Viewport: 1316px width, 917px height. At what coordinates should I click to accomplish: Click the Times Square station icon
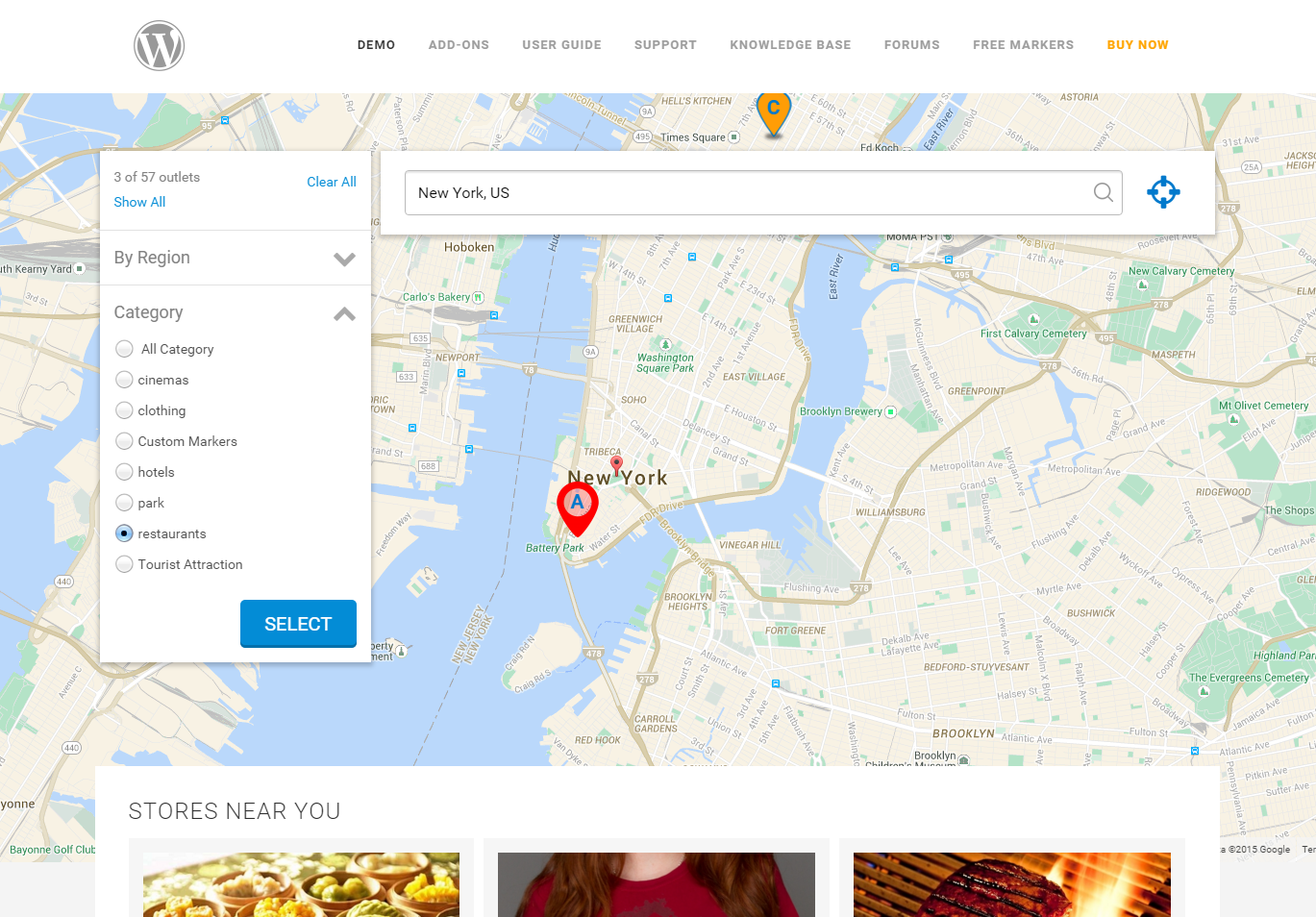[x=734, y=137]
